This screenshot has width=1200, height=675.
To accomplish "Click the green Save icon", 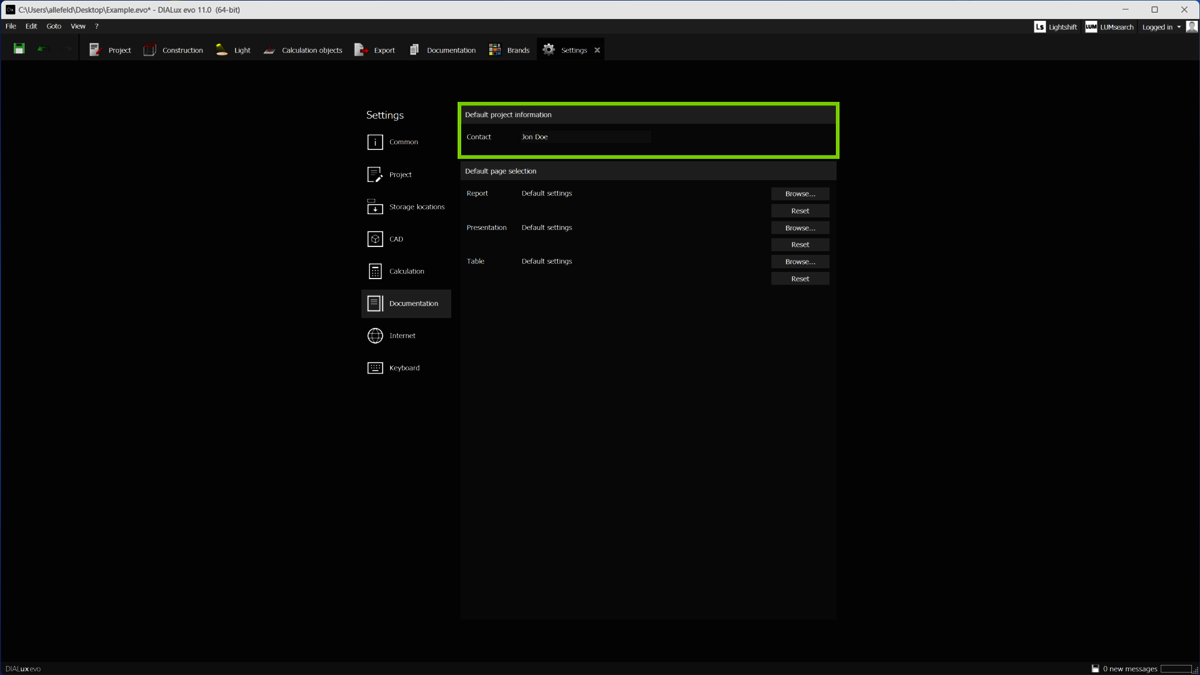I will [19, 49].
